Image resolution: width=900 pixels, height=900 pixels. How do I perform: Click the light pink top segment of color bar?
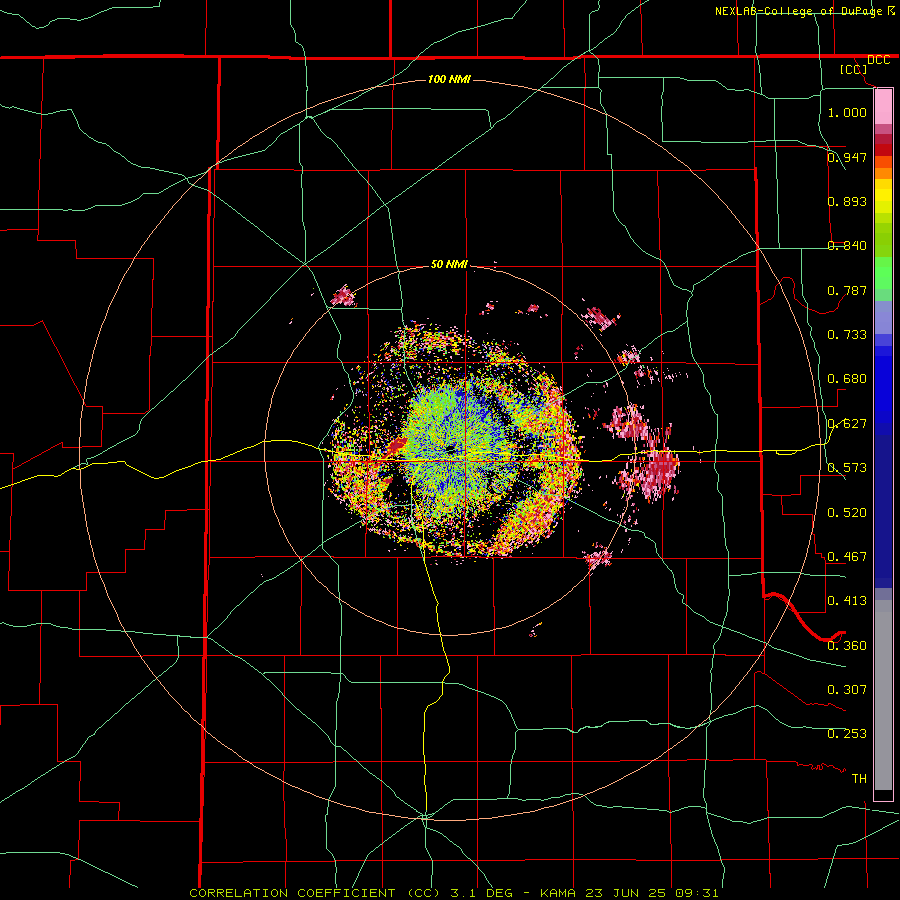[883, 107]
